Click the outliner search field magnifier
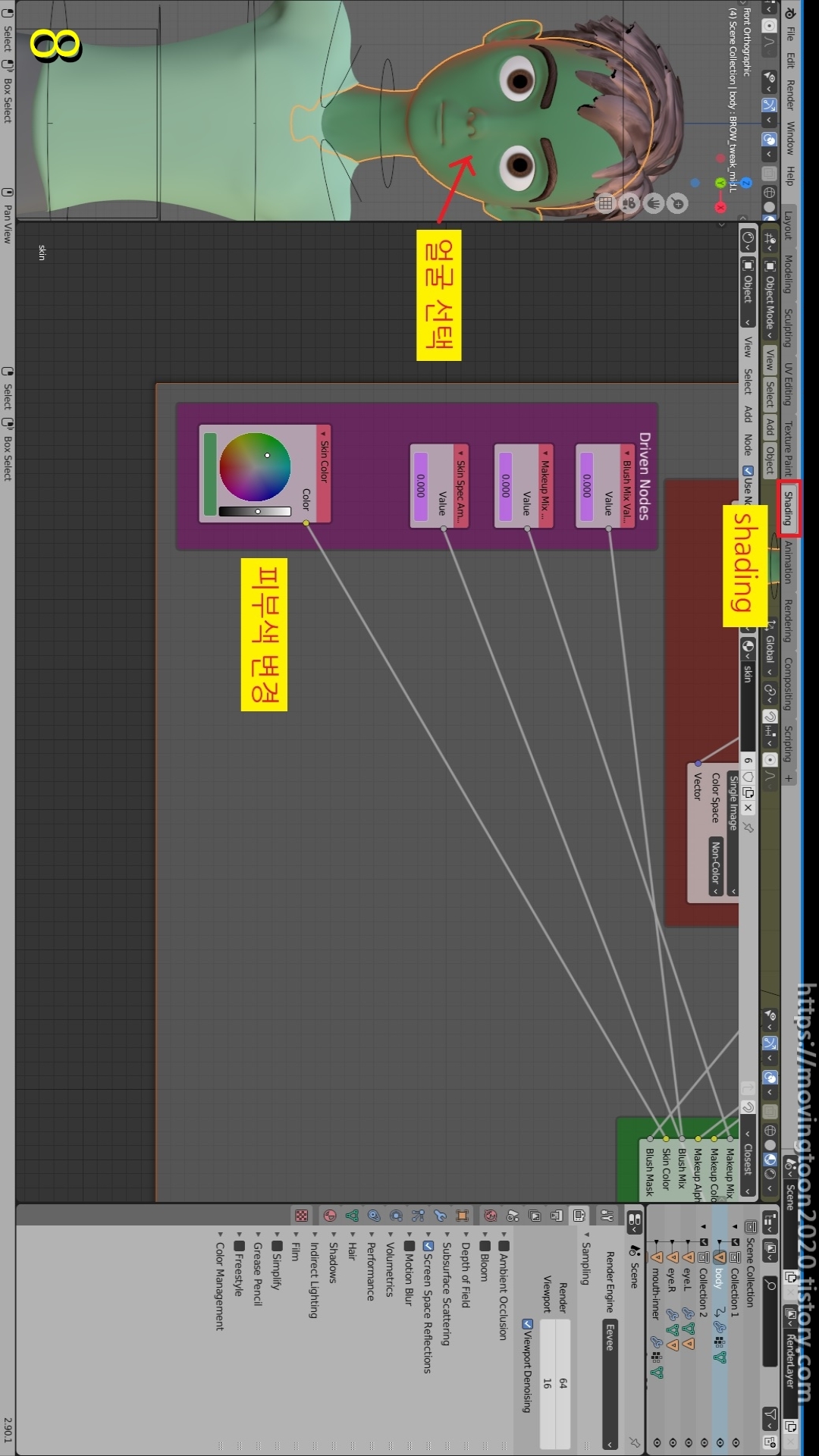The image size is (819, 1456). tap(770, 1285)
